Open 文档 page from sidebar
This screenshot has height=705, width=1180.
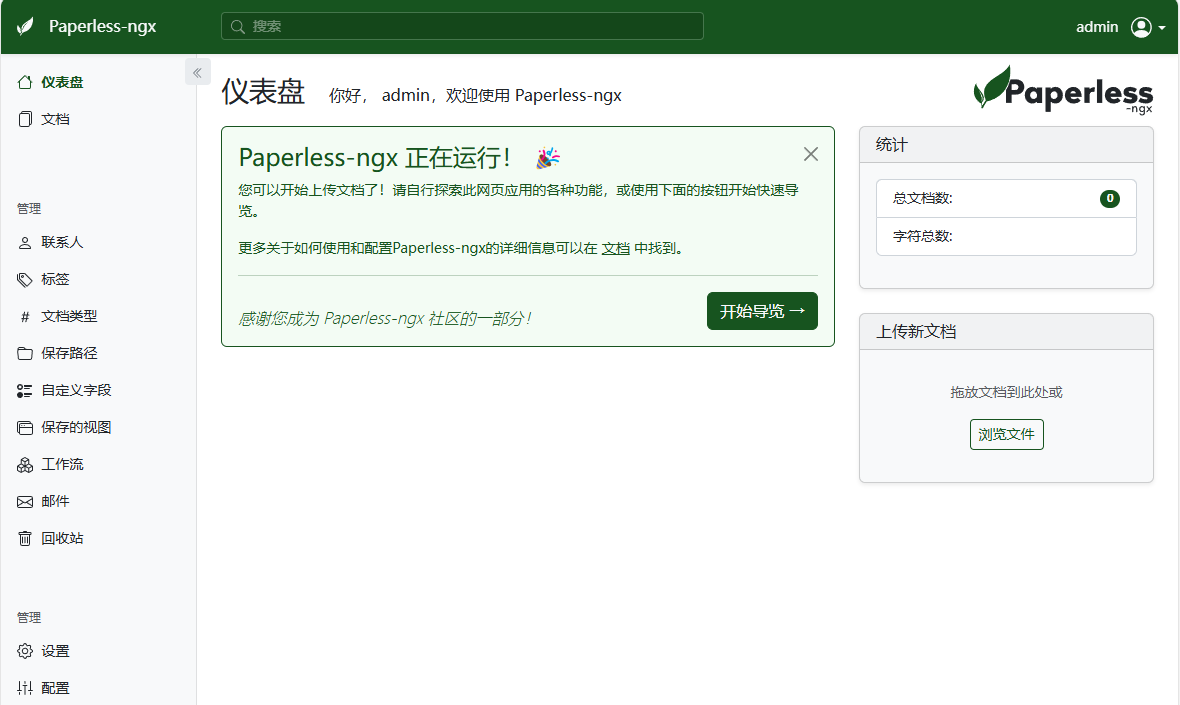click(x=55, y=119)
